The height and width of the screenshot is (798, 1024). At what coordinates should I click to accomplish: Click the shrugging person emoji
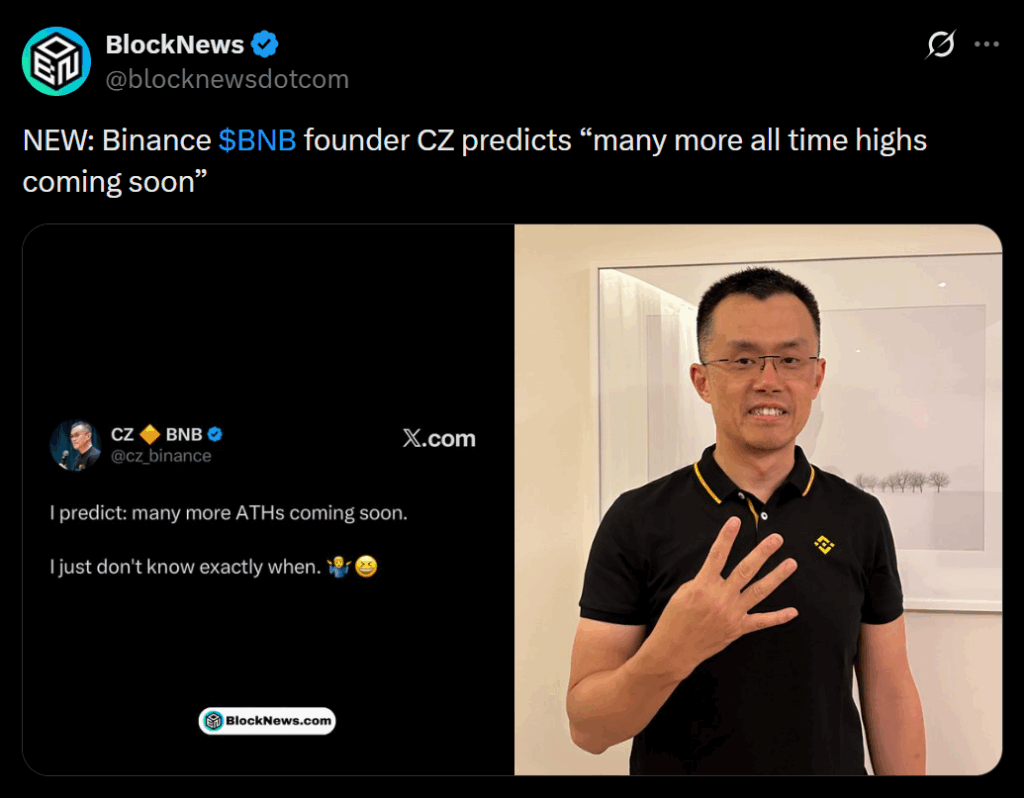pos(338,566)
